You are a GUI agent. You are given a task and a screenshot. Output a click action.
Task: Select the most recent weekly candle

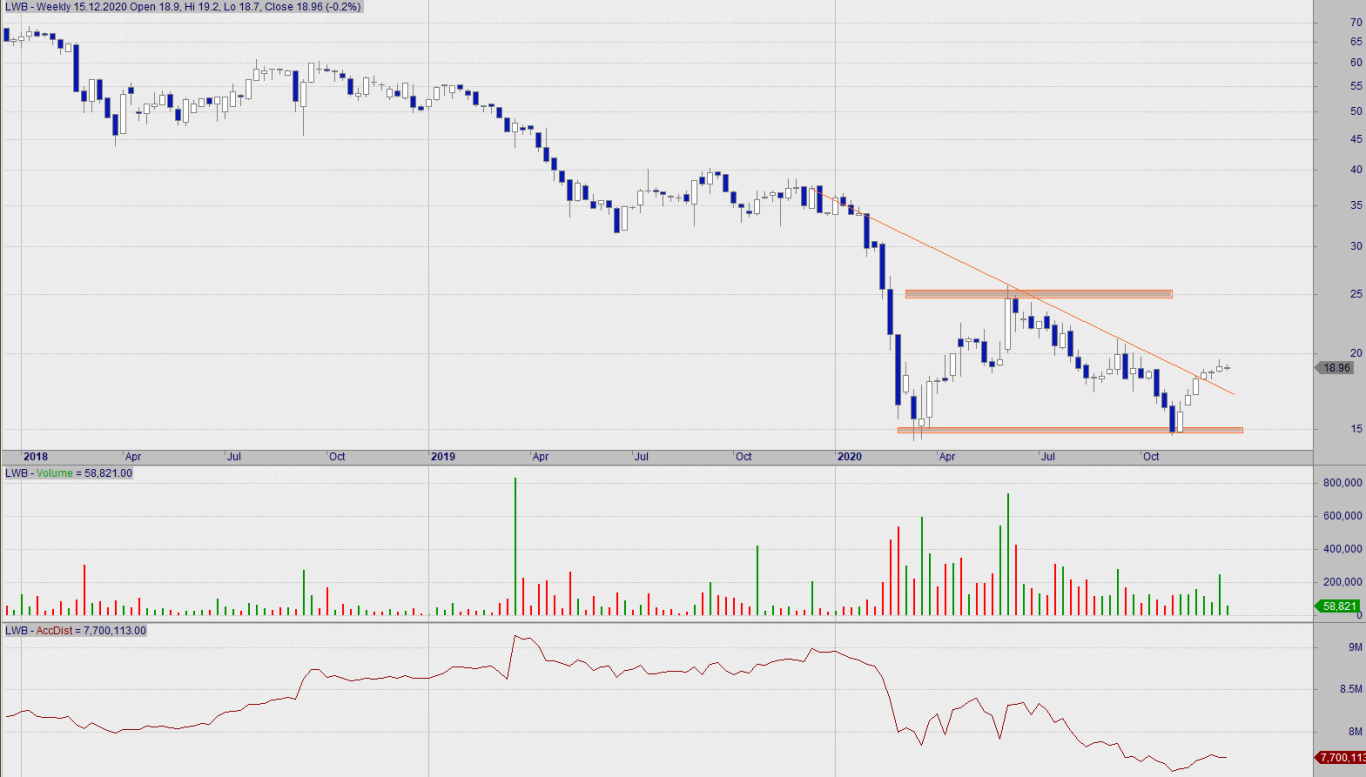point(1227,367)
